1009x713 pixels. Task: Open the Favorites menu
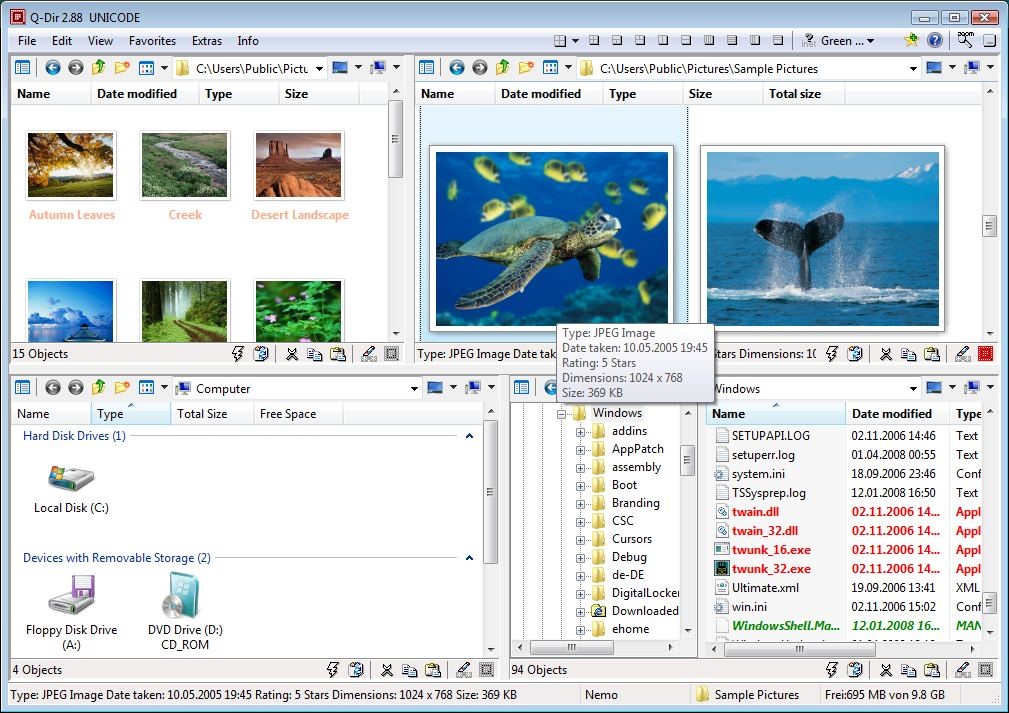point(152,41)
